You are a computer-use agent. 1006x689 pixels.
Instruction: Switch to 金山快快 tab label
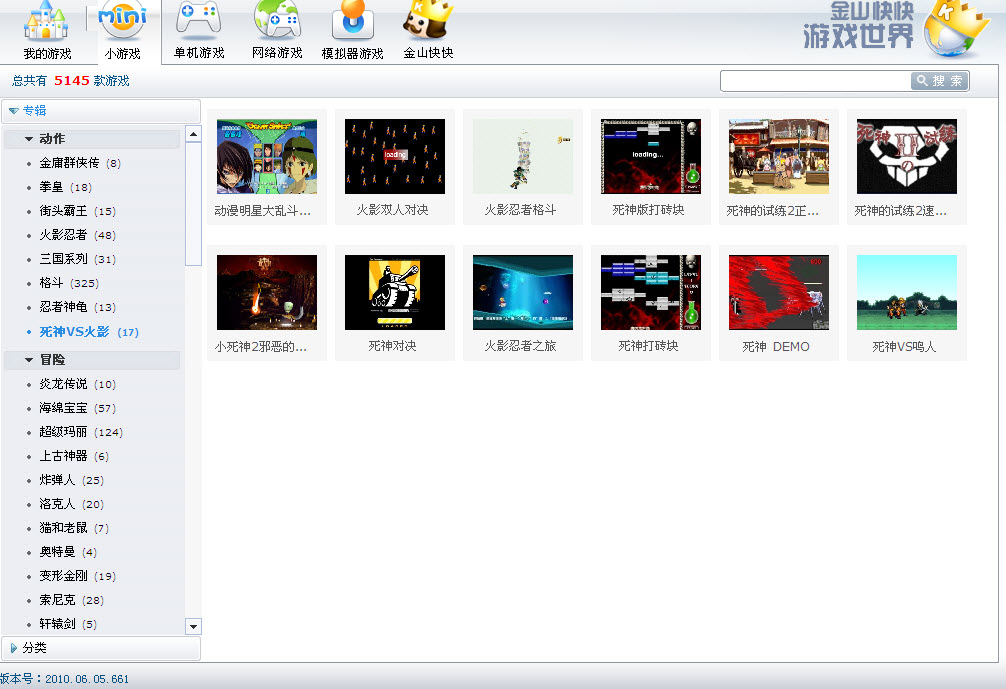pos(428,53)
